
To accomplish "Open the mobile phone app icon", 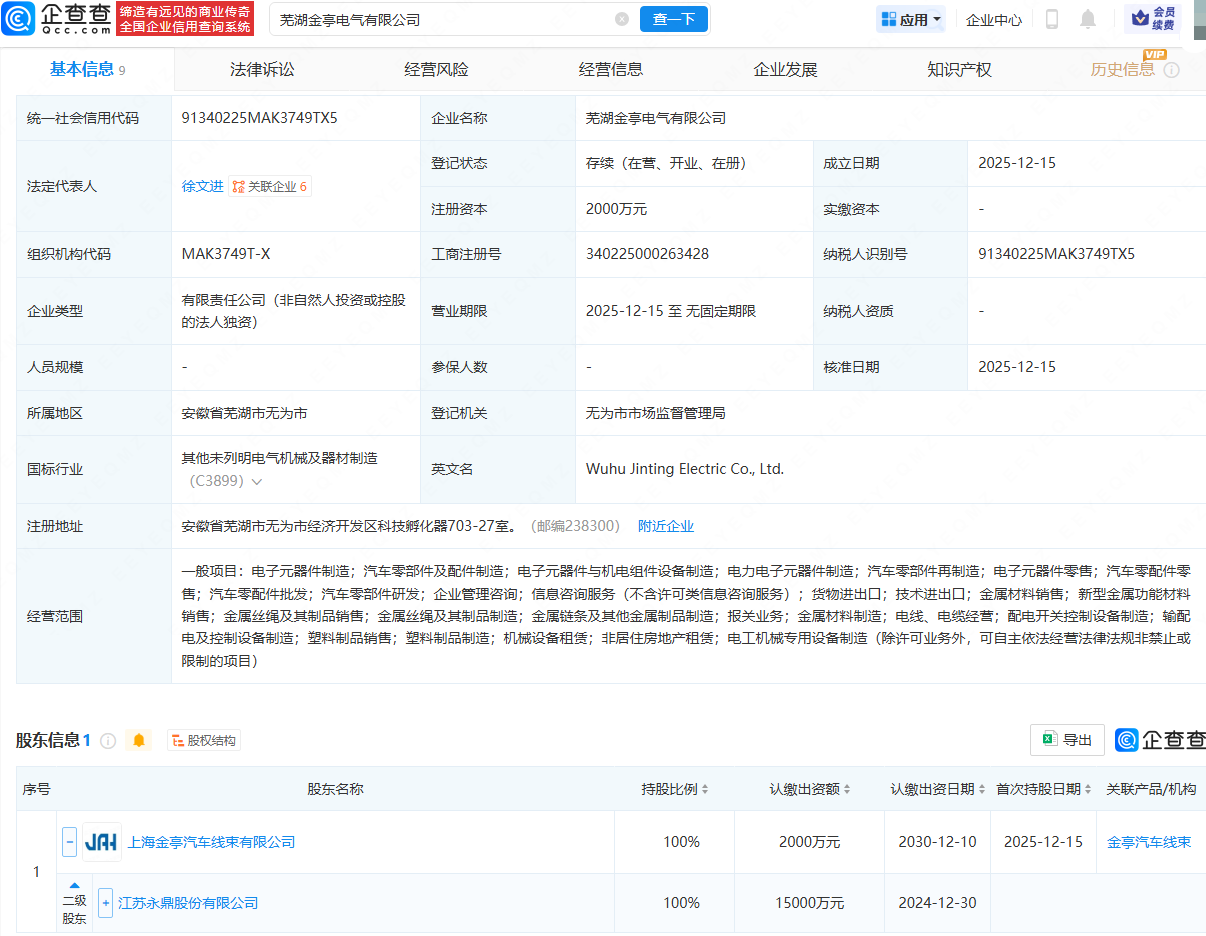I will tap(1051, 19).
